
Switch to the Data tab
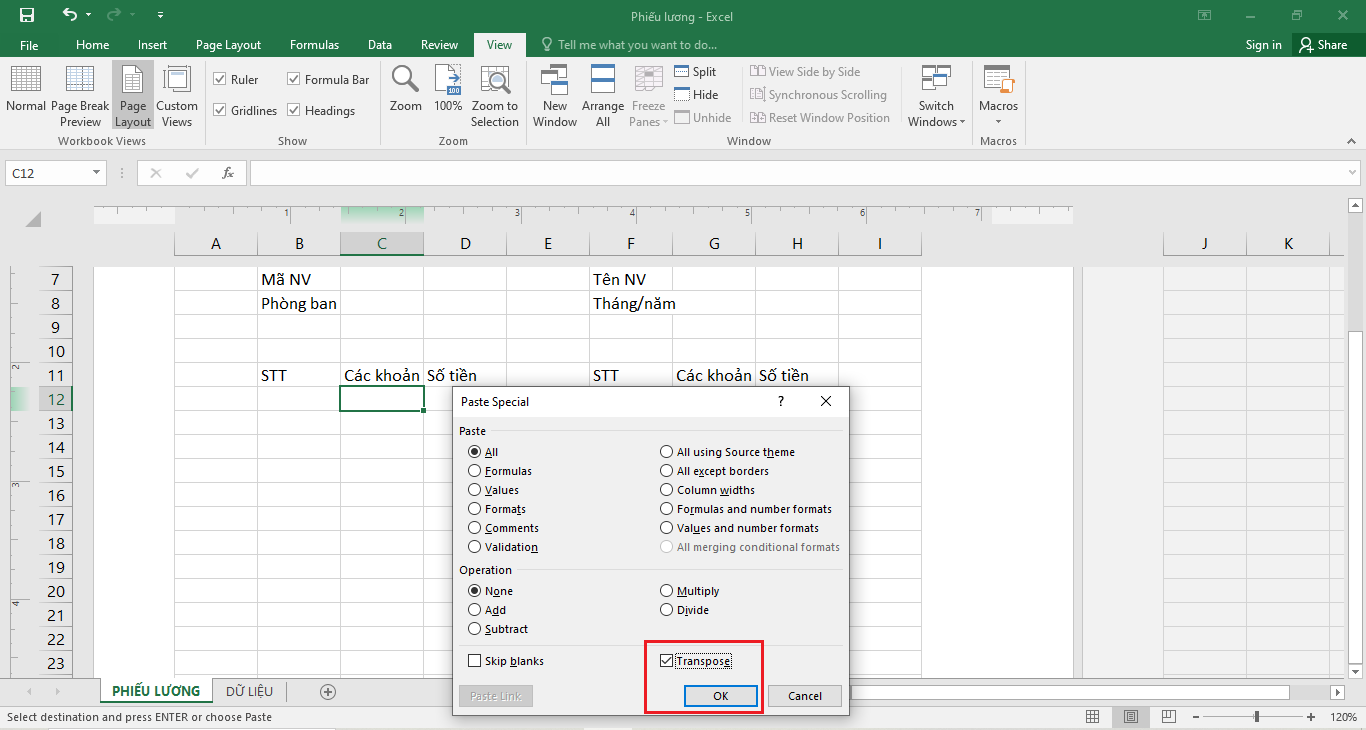[x=380, y=45]
